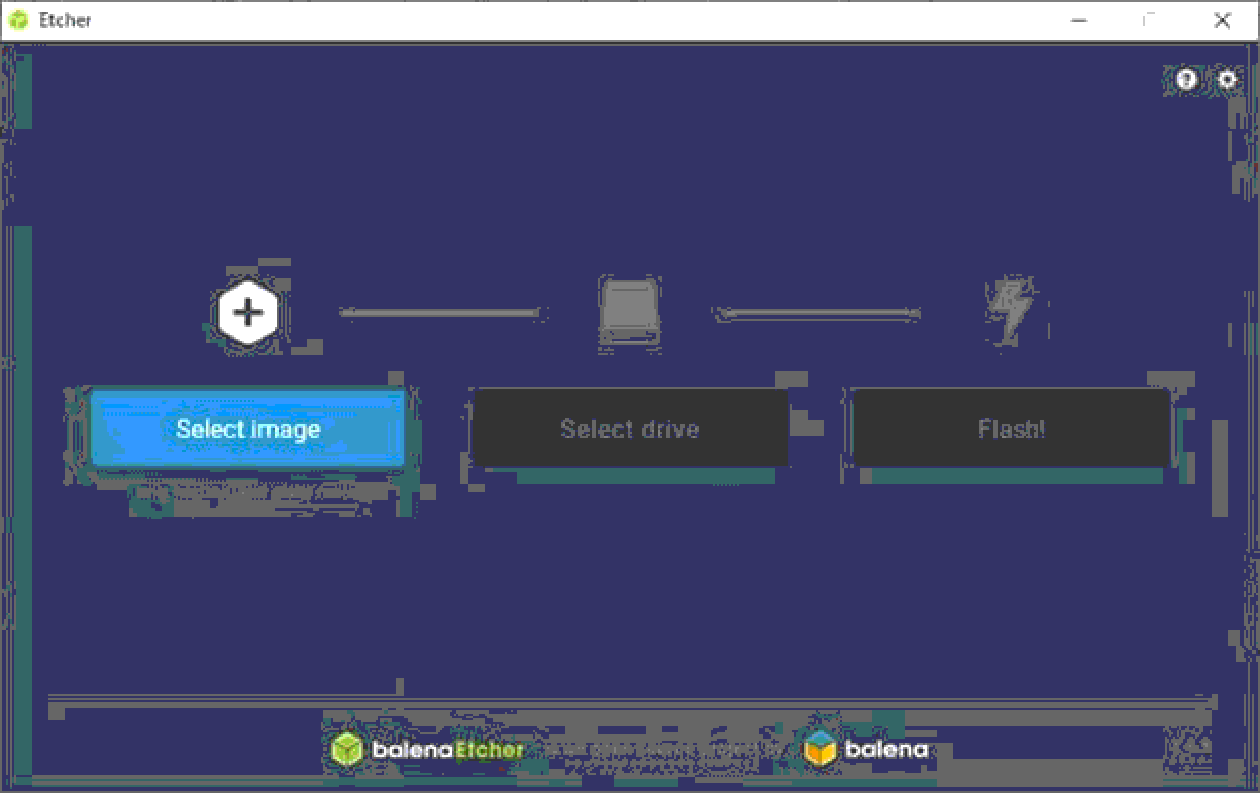The image size is (1260, 793).
Task: Minimize the Etcher window
Action: pos(1079,20)
